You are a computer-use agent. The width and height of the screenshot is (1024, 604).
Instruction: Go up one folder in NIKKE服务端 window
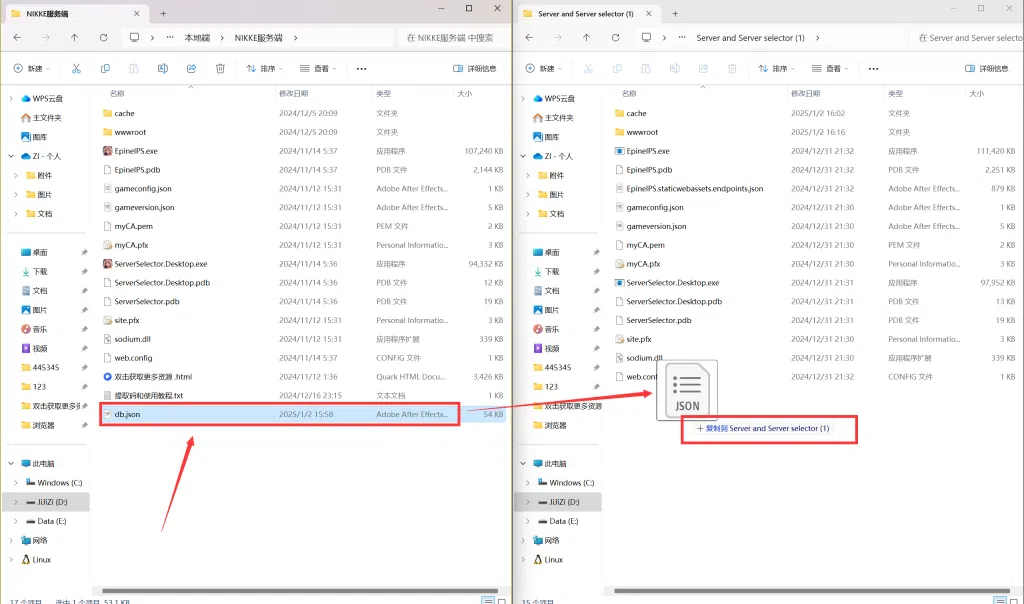point(74,38)
